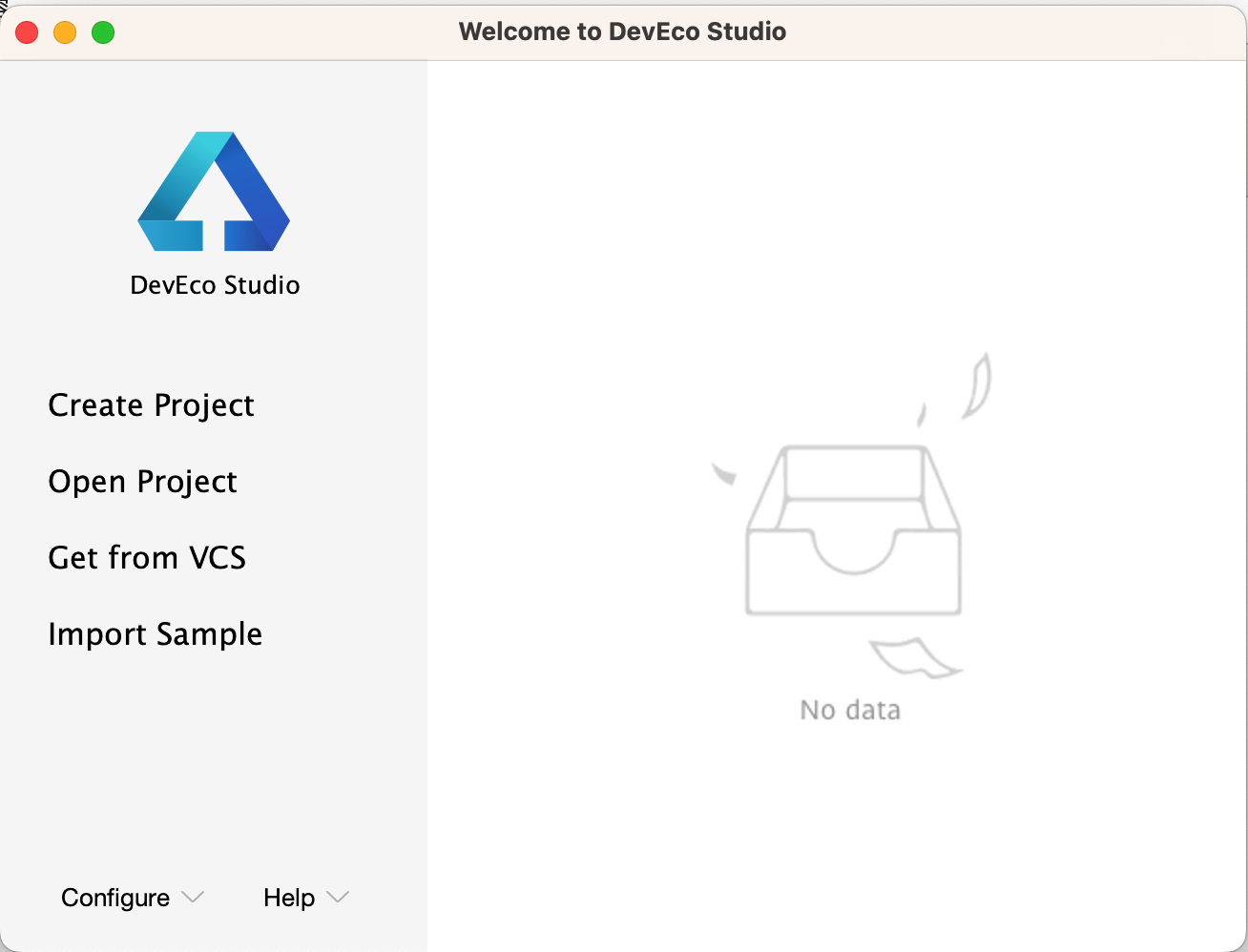Screen dimensions: 1248x952
Task: Select Get from VCS
Action: pos(147,557)
